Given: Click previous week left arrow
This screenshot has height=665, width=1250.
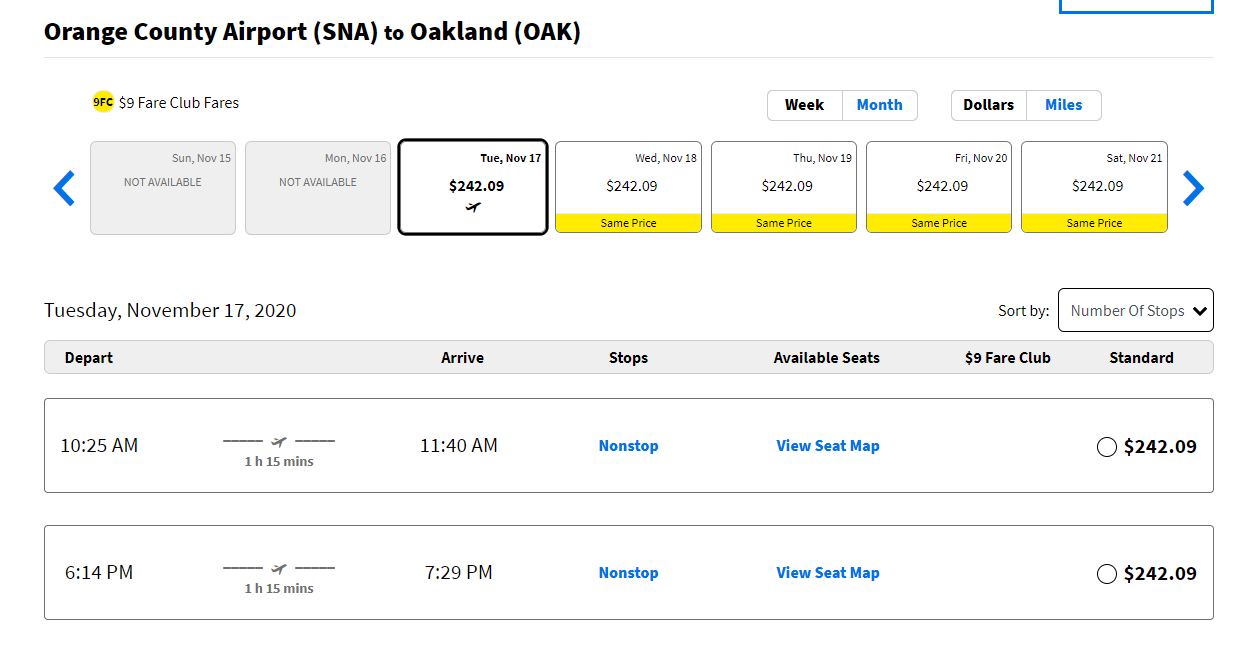Looking at the screenshot, I should click(x=64, y=188).
